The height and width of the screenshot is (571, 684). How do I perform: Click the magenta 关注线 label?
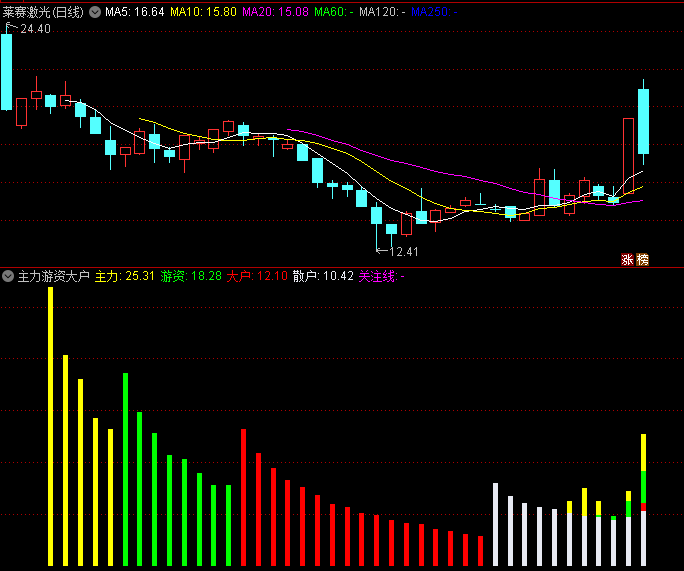click(x=381, y=276)
